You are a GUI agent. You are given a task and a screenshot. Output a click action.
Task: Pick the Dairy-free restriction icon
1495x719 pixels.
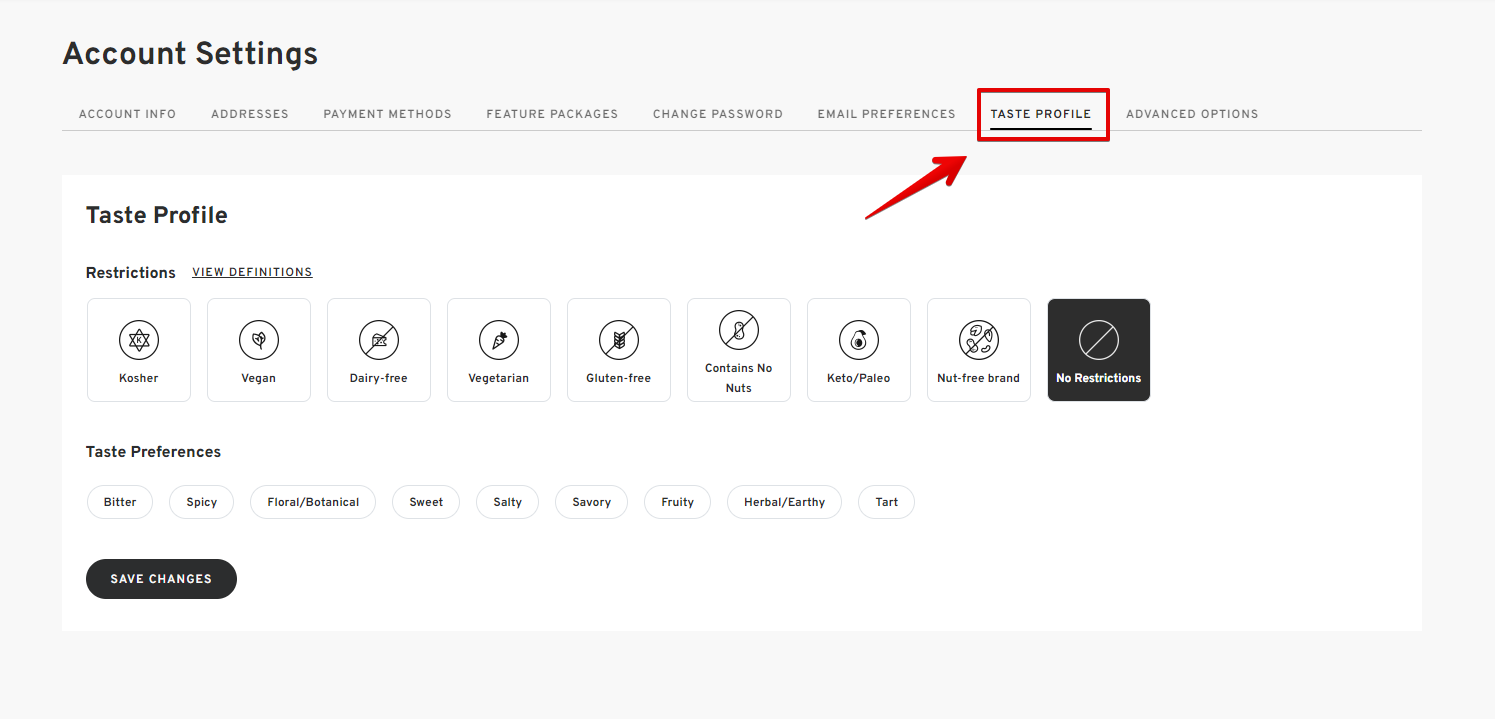379,341
